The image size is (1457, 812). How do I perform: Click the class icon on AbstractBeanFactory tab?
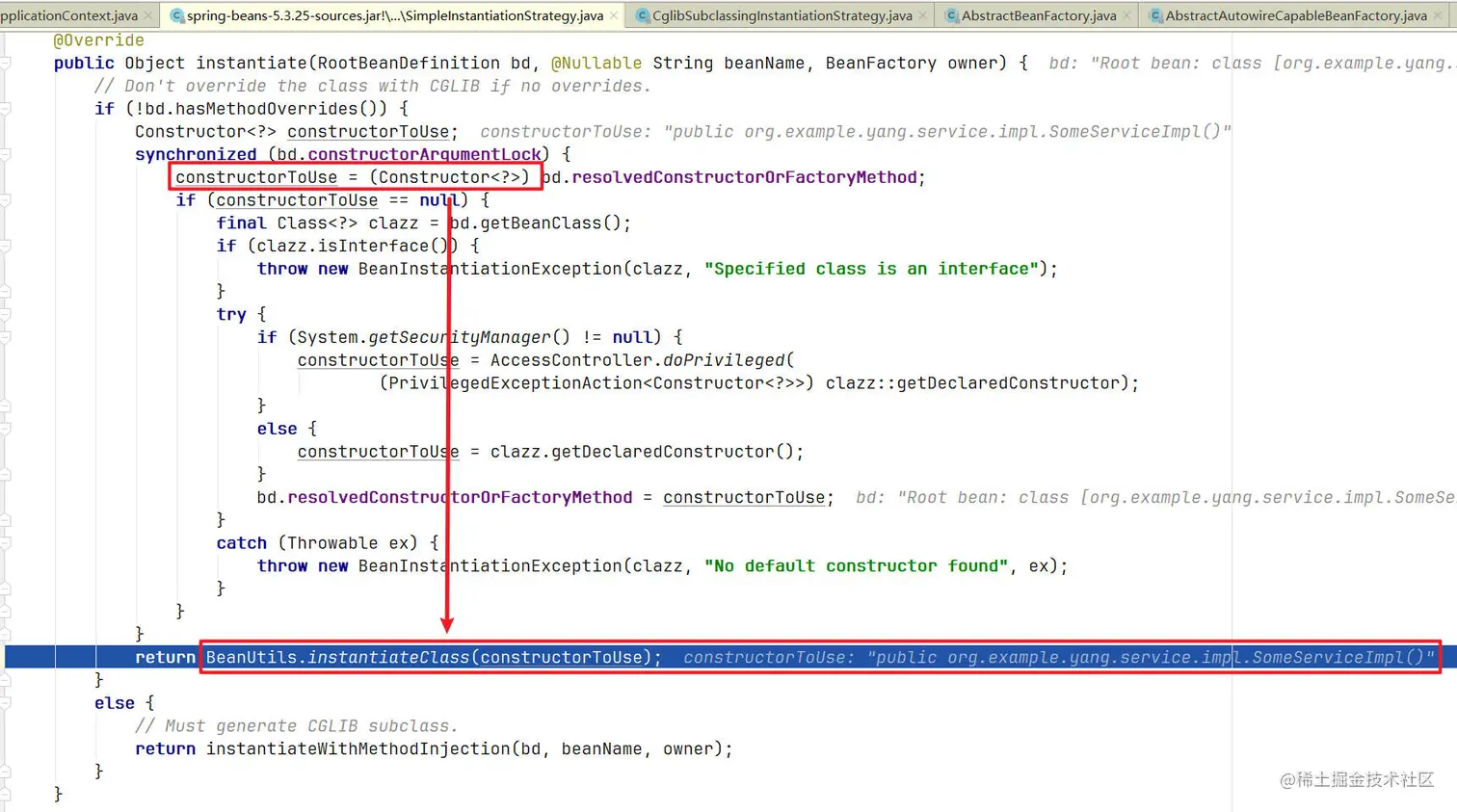(951, 15)
